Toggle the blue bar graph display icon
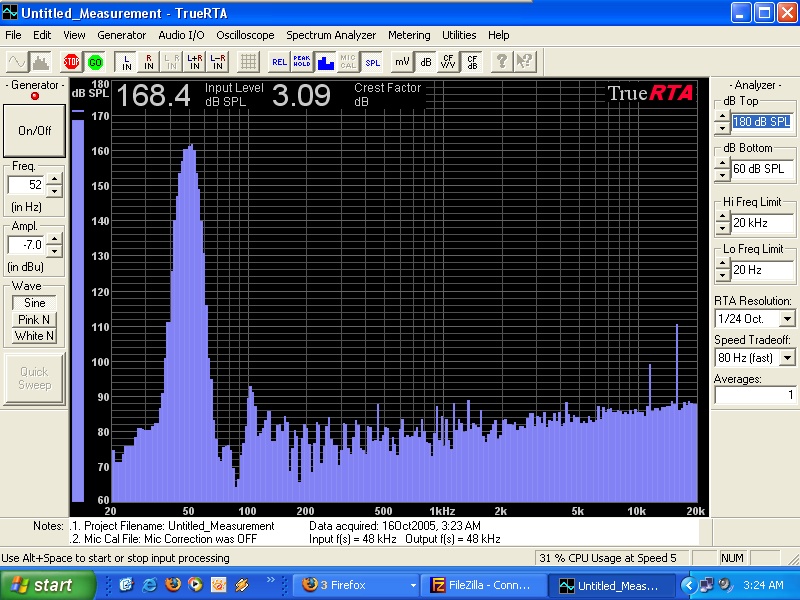Image resolution: width=800 pixels, height=600 pixels. 325,62
